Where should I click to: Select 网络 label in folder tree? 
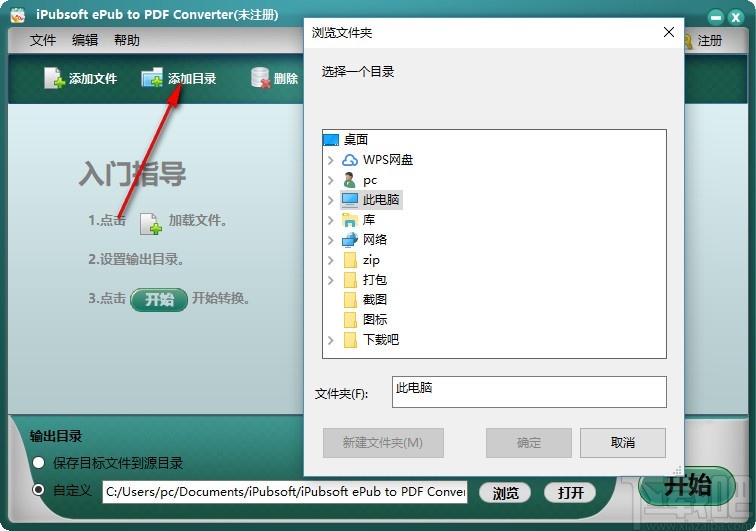click(375, 240)
